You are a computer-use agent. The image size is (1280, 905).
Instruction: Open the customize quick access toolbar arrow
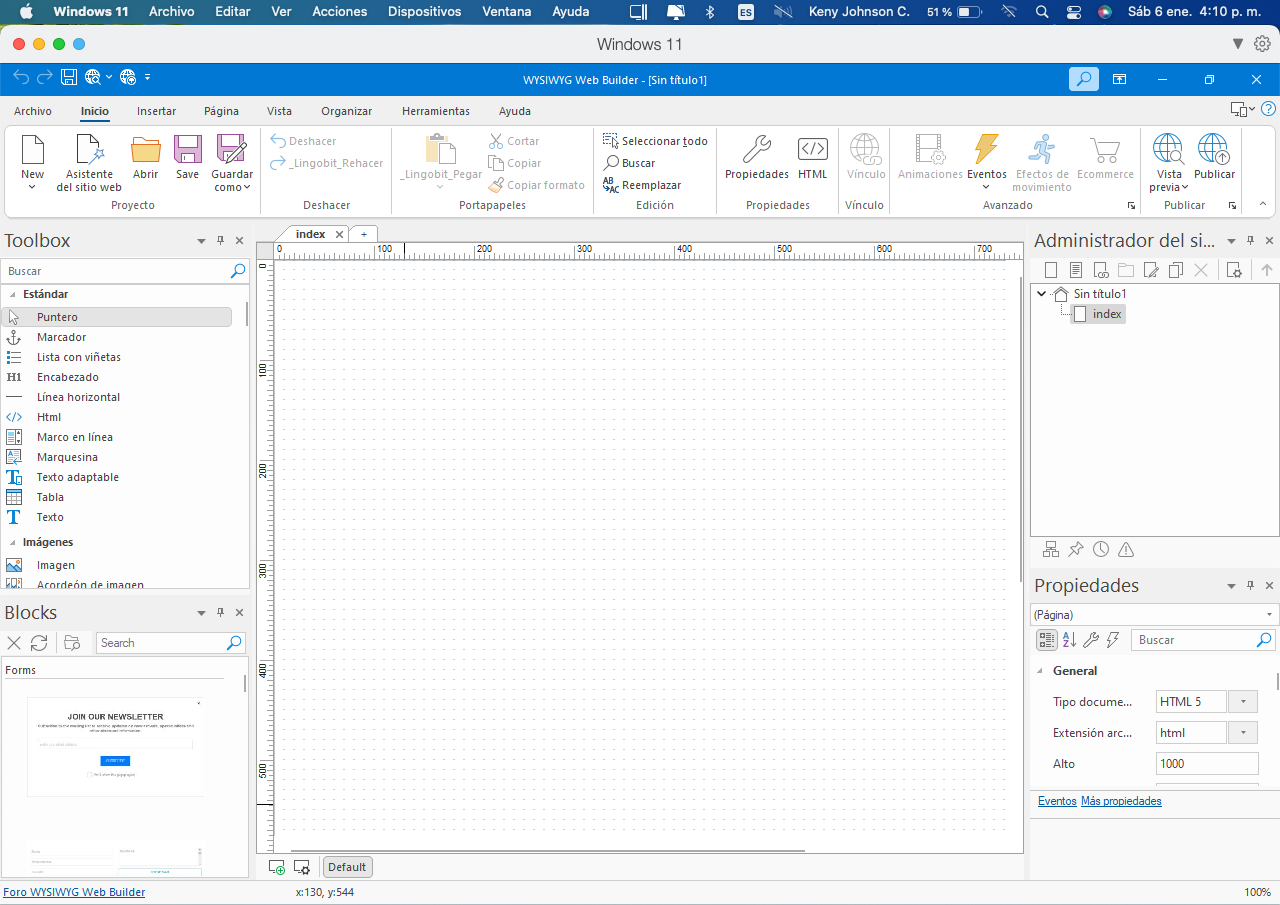[148, 77]
